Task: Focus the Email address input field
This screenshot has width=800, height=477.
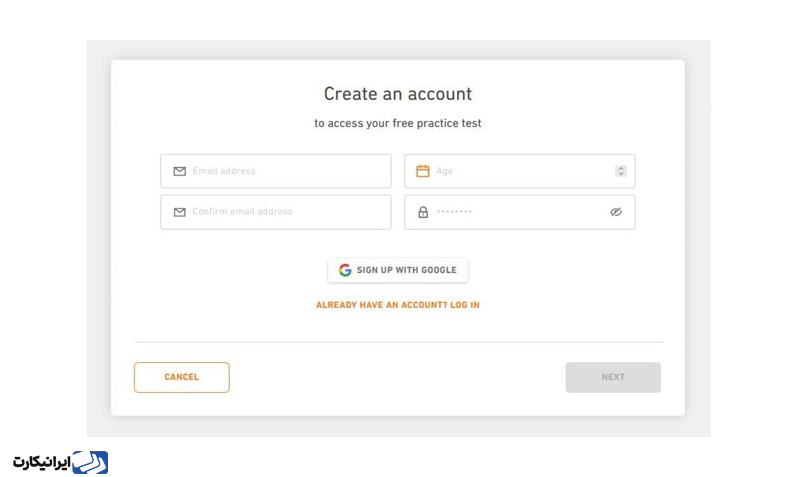Action: click(x=285, y=171)
